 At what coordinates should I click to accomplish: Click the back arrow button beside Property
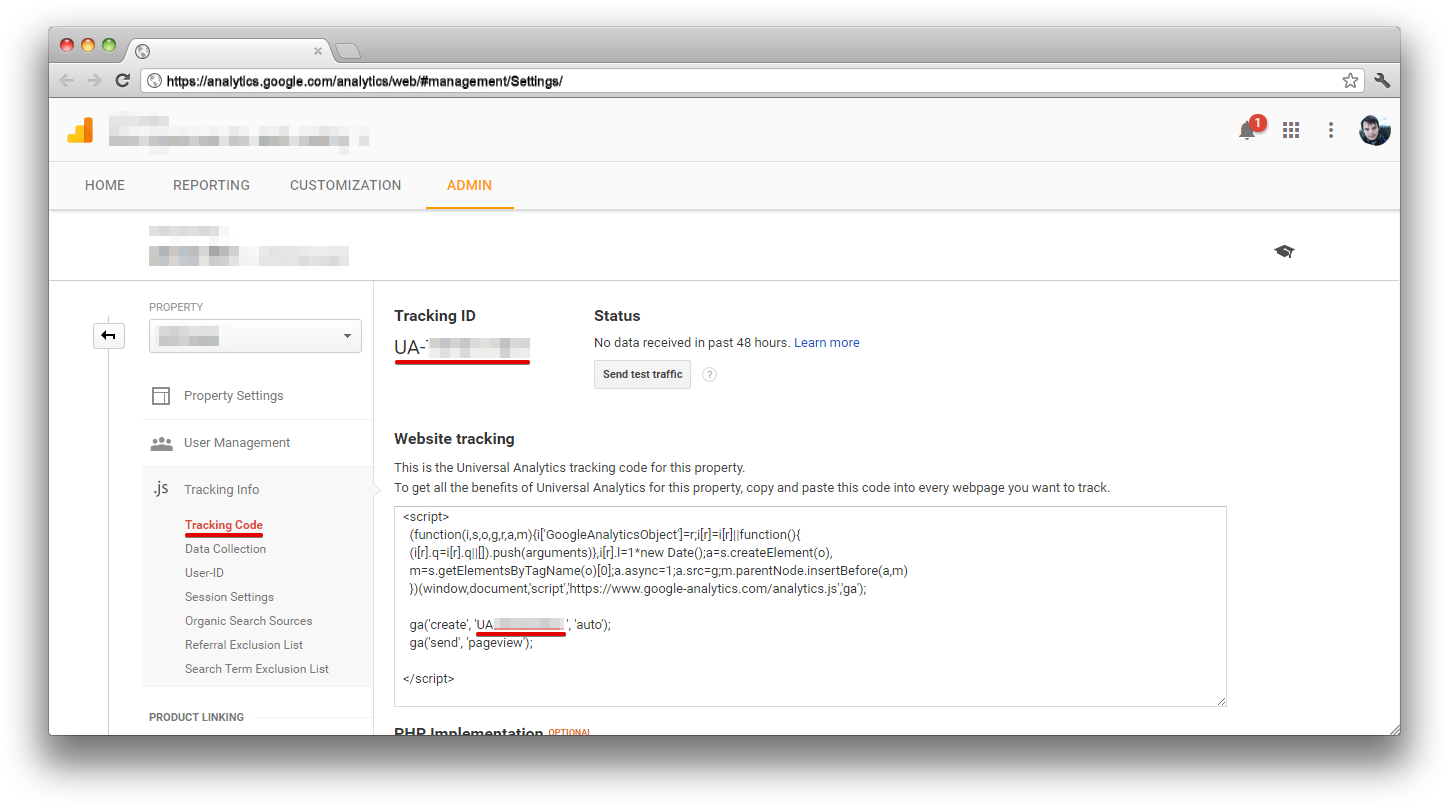pyautogui.click(x=109, y=336)
